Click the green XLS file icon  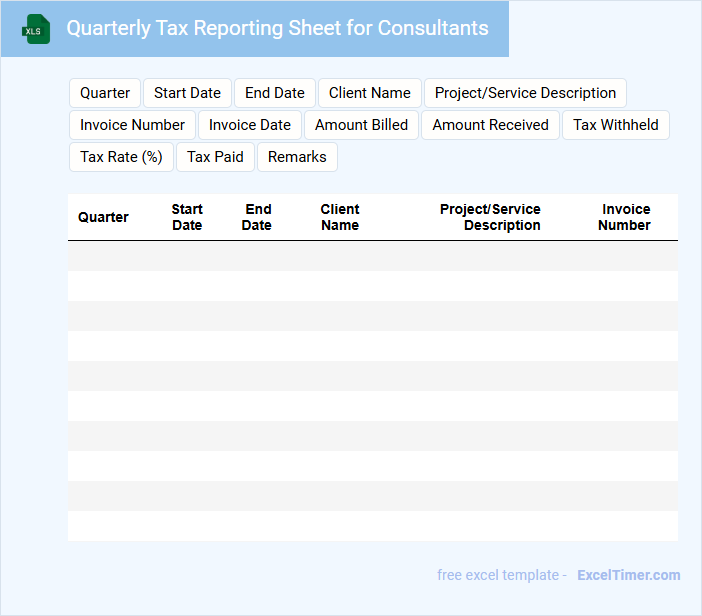36,29
